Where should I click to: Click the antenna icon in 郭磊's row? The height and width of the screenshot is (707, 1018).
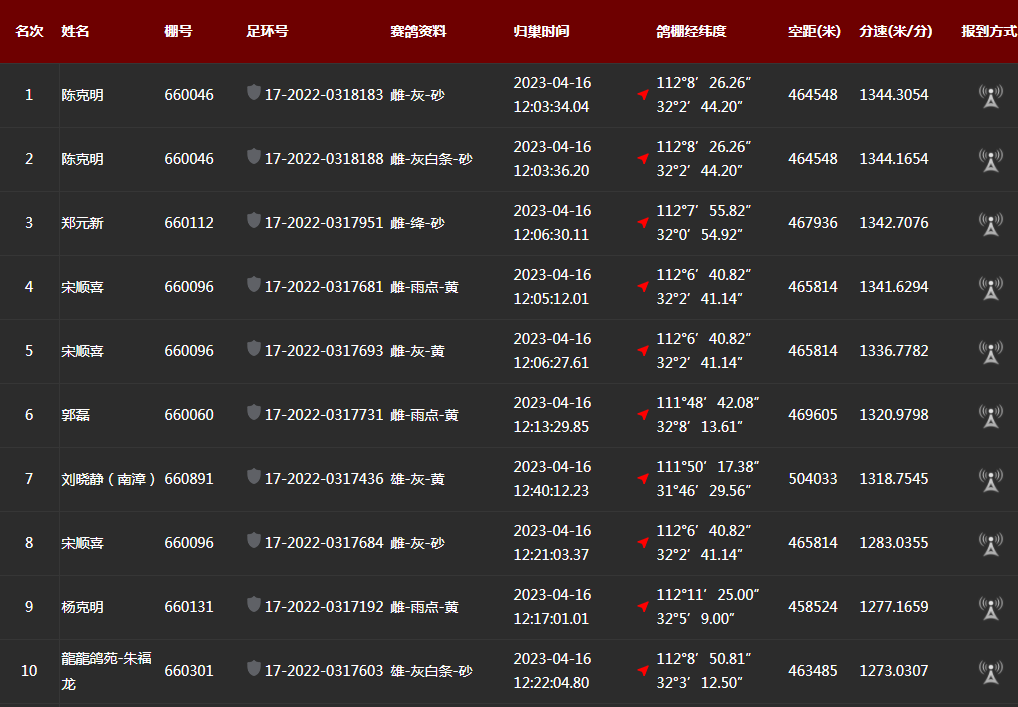990,416
